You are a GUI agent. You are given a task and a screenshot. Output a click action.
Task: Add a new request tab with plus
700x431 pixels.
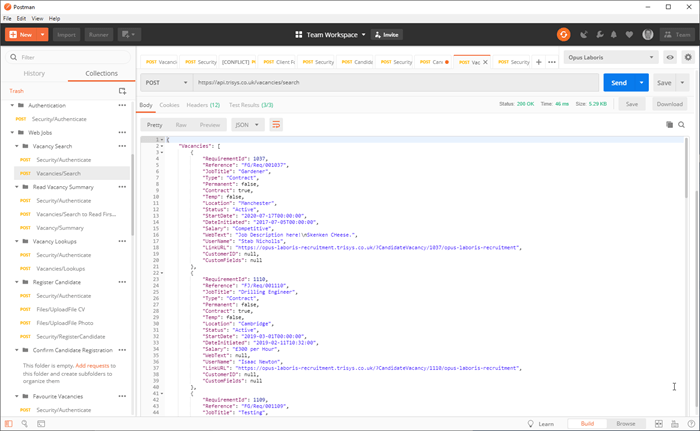(538, 62)
